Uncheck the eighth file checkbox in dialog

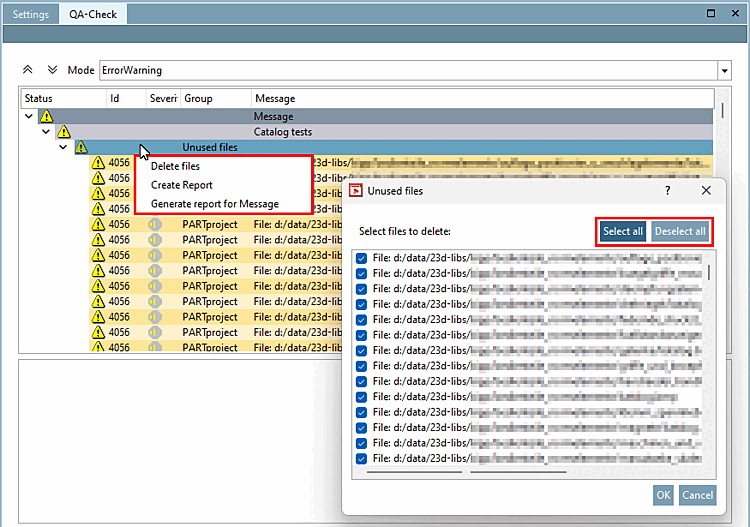362,366
